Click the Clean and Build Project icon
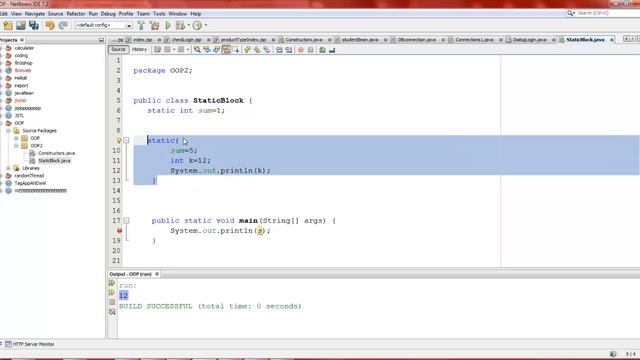Screen dimensions: 640x360 (155, 25)
